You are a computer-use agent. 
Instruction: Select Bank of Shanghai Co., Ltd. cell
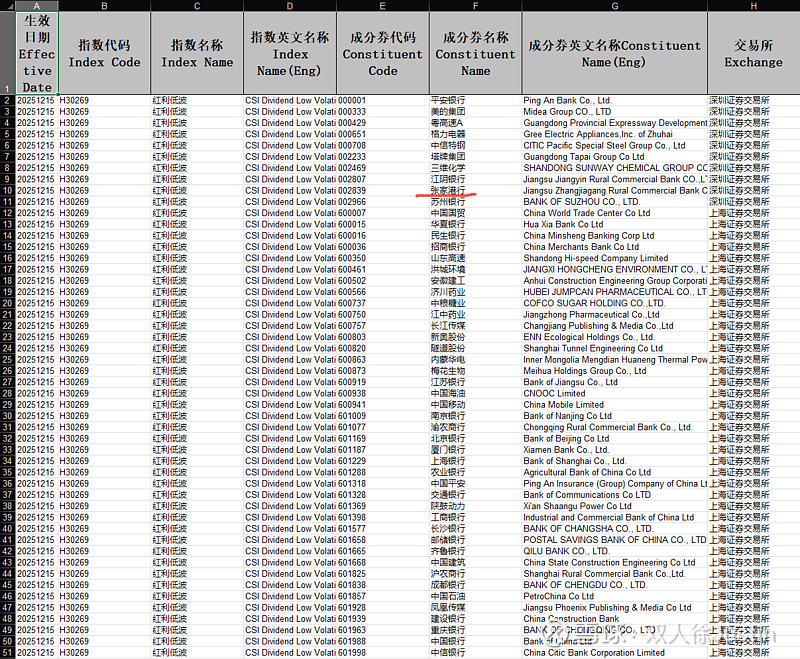pos(614,461)
